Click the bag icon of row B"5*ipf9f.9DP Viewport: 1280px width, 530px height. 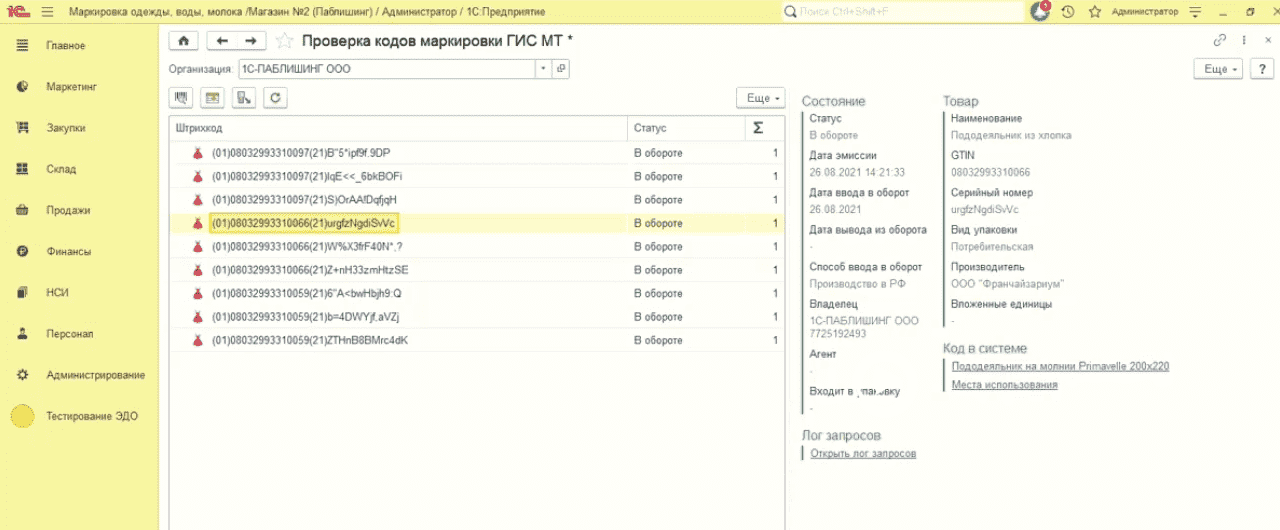click(199, 153)
